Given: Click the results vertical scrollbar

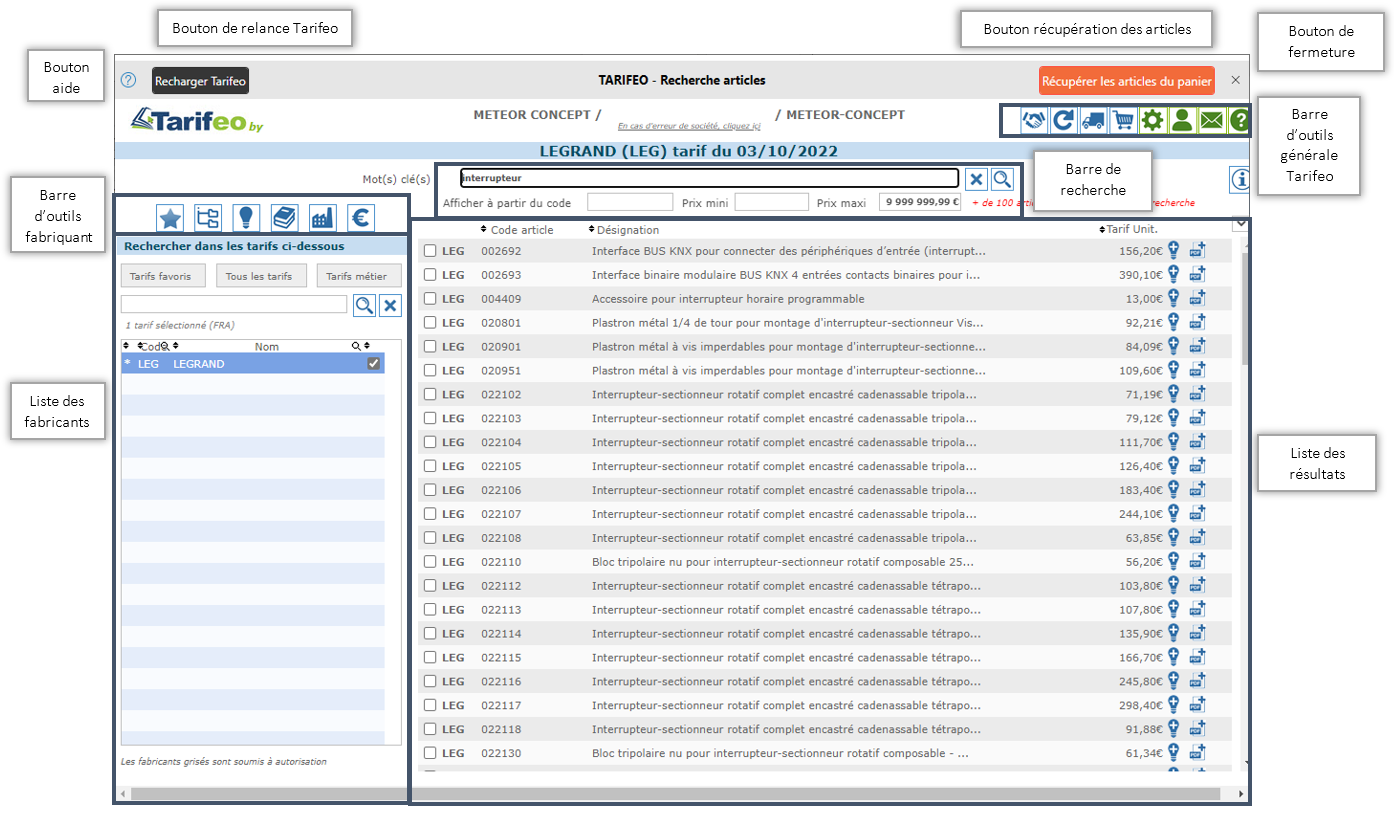Looking at the screenshot, I should pos(1245,310).
